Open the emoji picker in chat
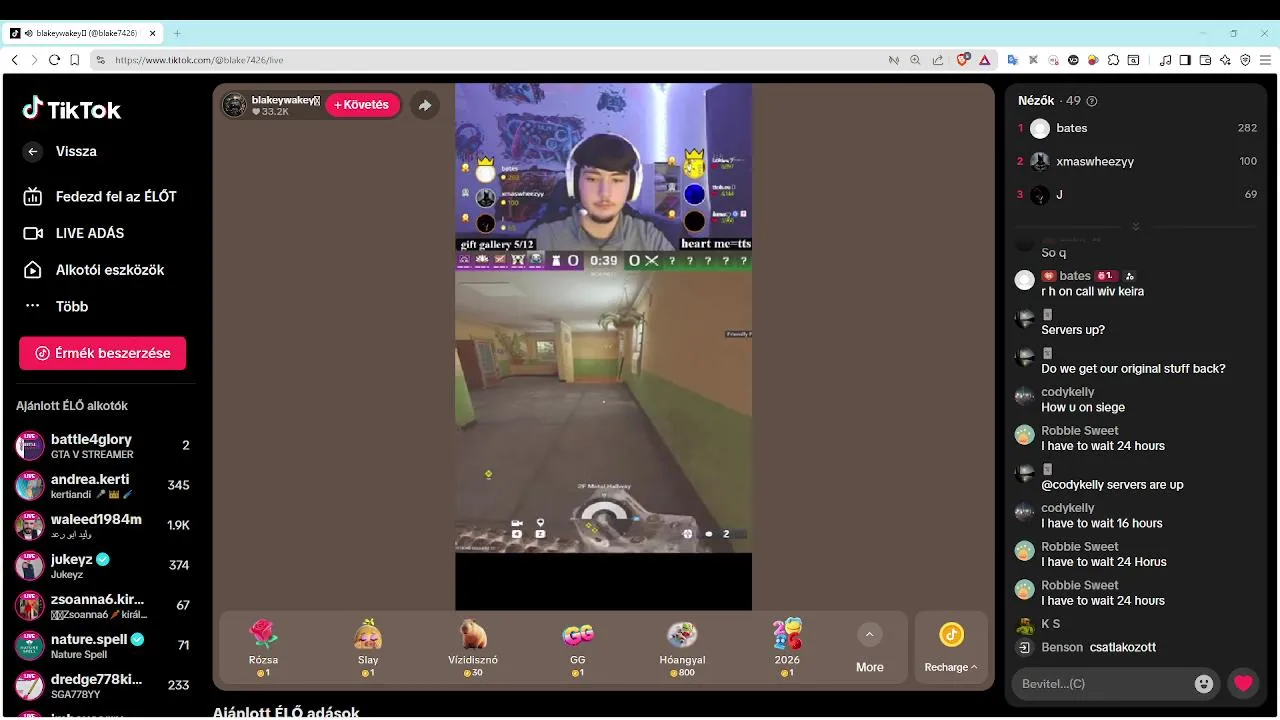 click(x=1204, y=684)
